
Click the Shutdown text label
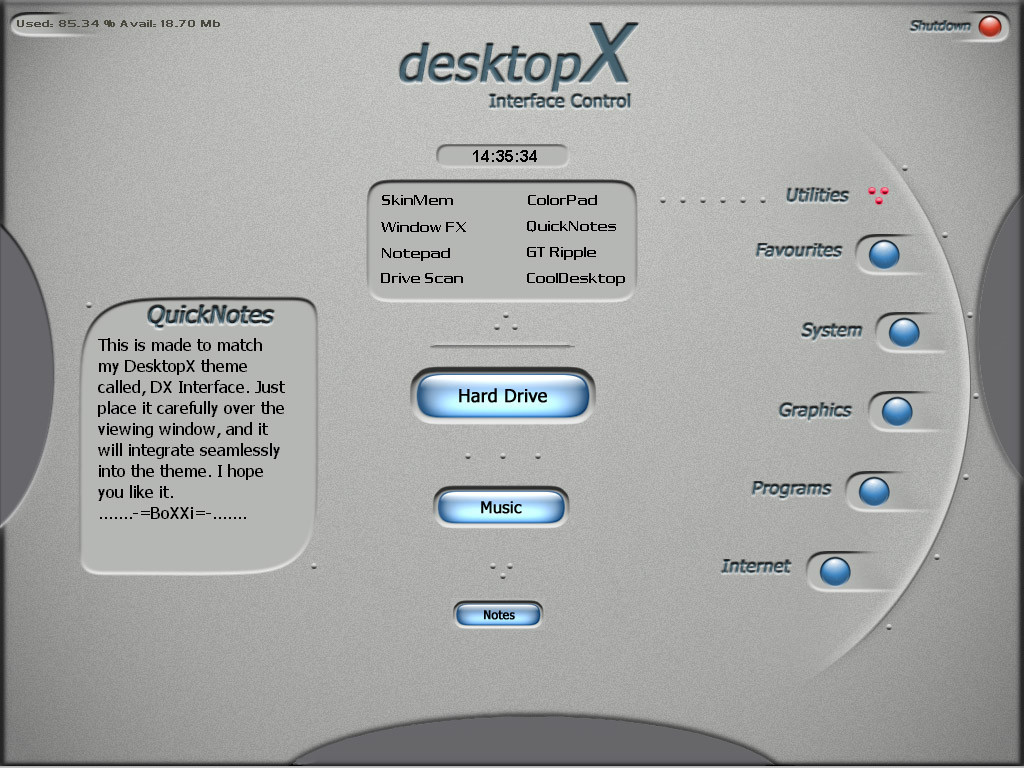click(940, 25)
